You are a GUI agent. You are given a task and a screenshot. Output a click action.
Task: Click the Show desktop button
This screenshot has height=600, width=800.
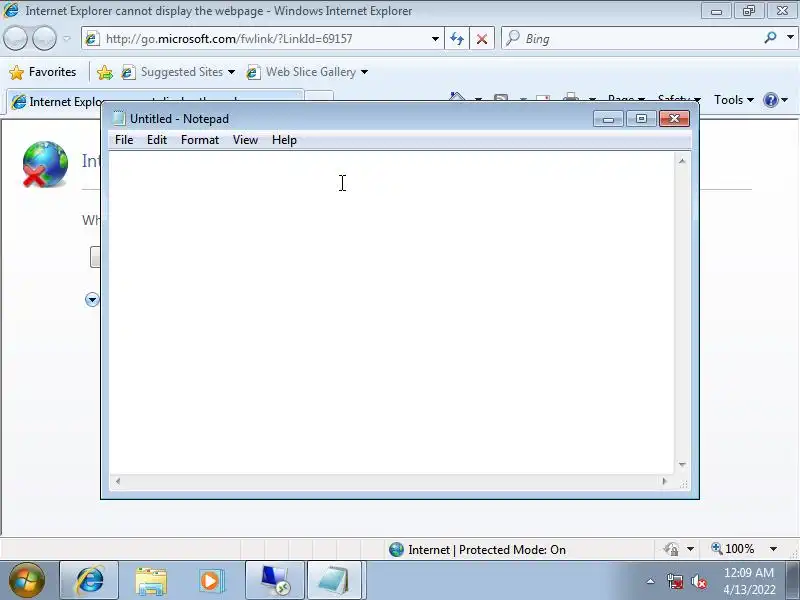click(793, 580)
